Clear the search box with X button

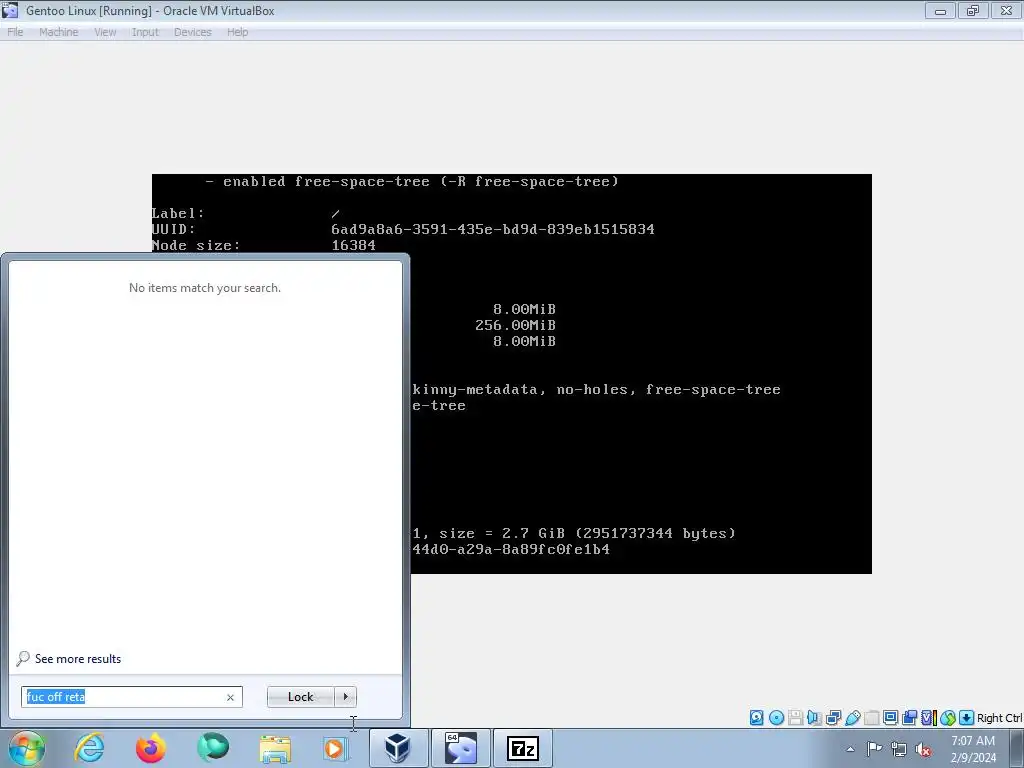click(231, 697)
